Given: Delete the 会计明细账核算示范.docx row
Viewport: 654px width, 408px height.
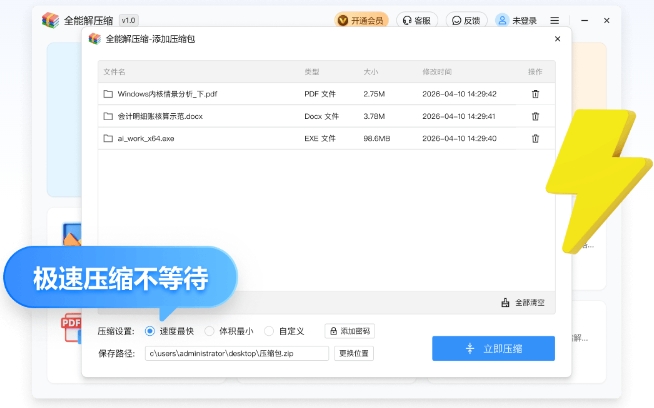Looking at the screenshot, I should tap(535, 116).
